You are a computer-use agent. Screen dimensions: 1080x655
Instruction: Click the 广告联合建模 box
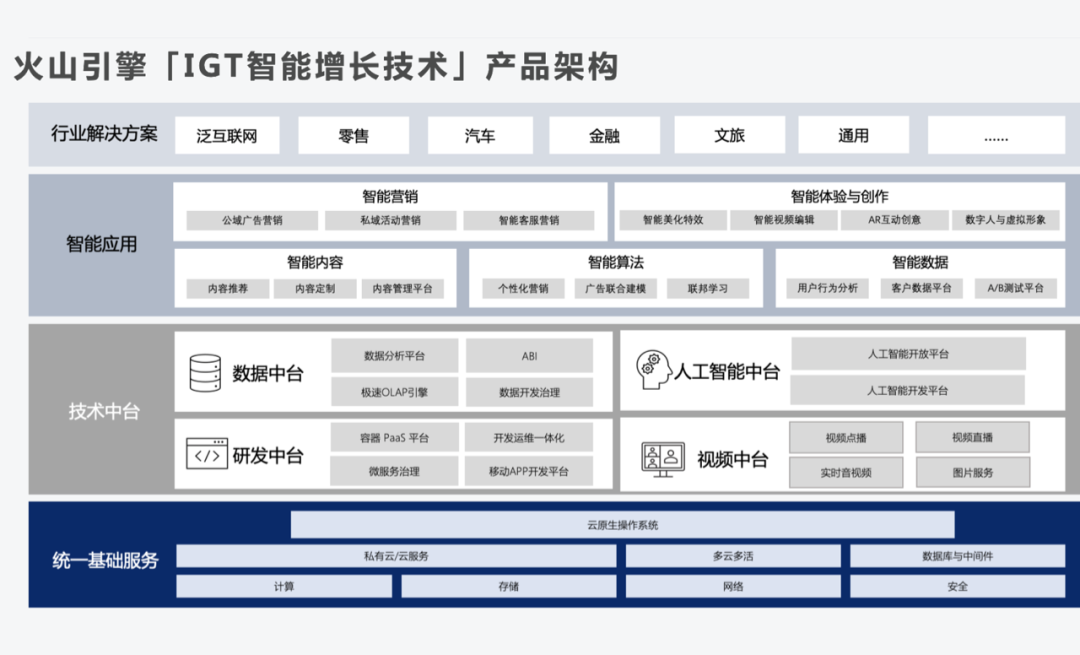click(x=616, y=289)
